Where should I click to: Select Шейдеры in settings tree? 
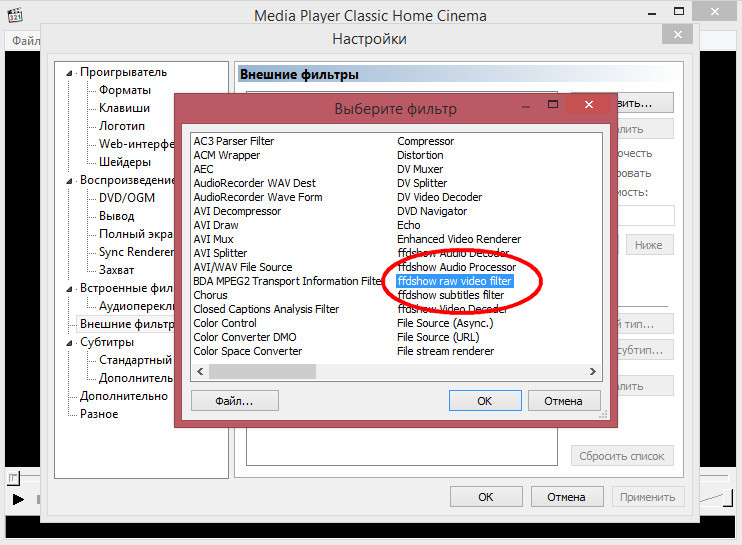(x=125, y=162)
